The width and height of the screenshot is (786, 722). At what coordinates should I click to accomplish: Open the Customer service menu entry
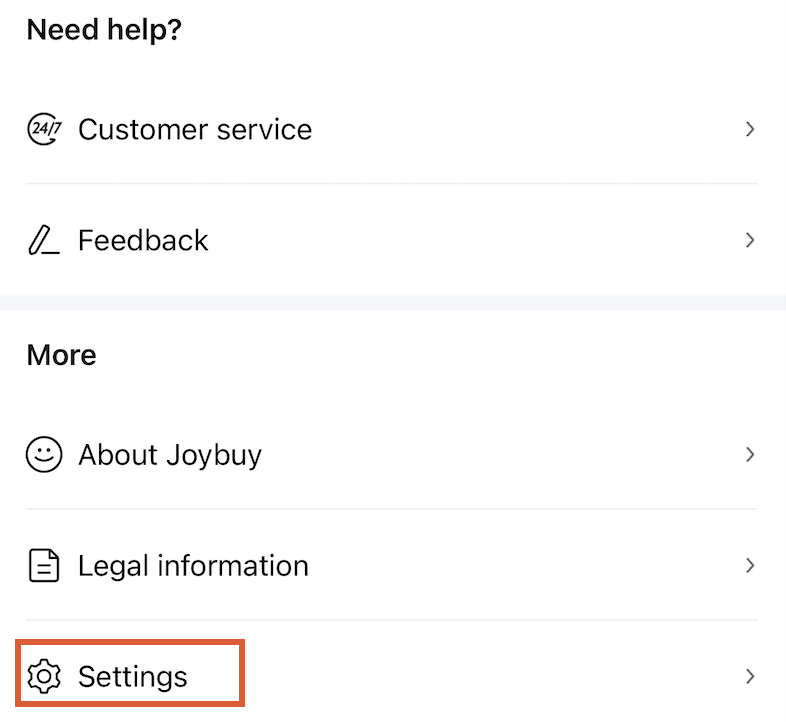point(195,130)
